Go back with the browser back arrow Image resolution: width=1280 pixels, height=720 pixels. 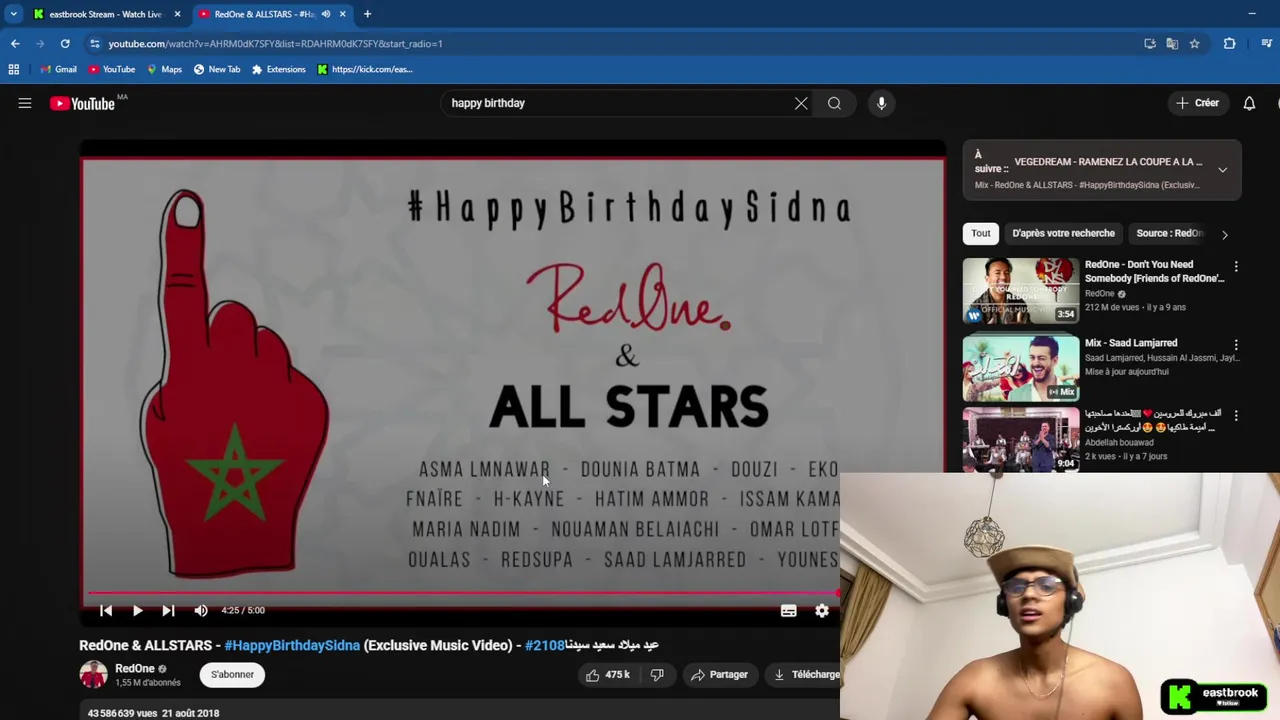click(x=15, y=44)
